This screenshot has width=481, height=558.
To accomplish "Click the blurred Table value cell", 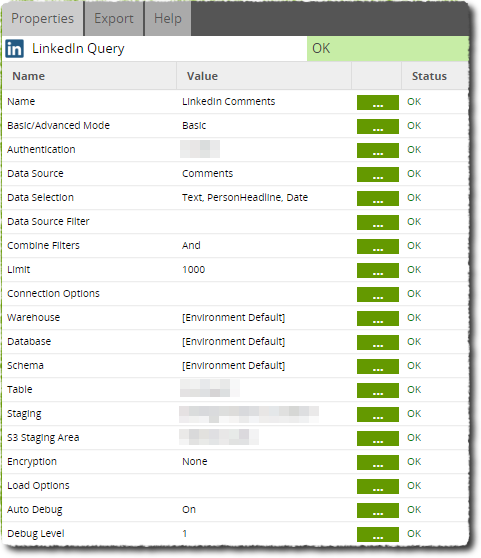I will click(210, 388).
